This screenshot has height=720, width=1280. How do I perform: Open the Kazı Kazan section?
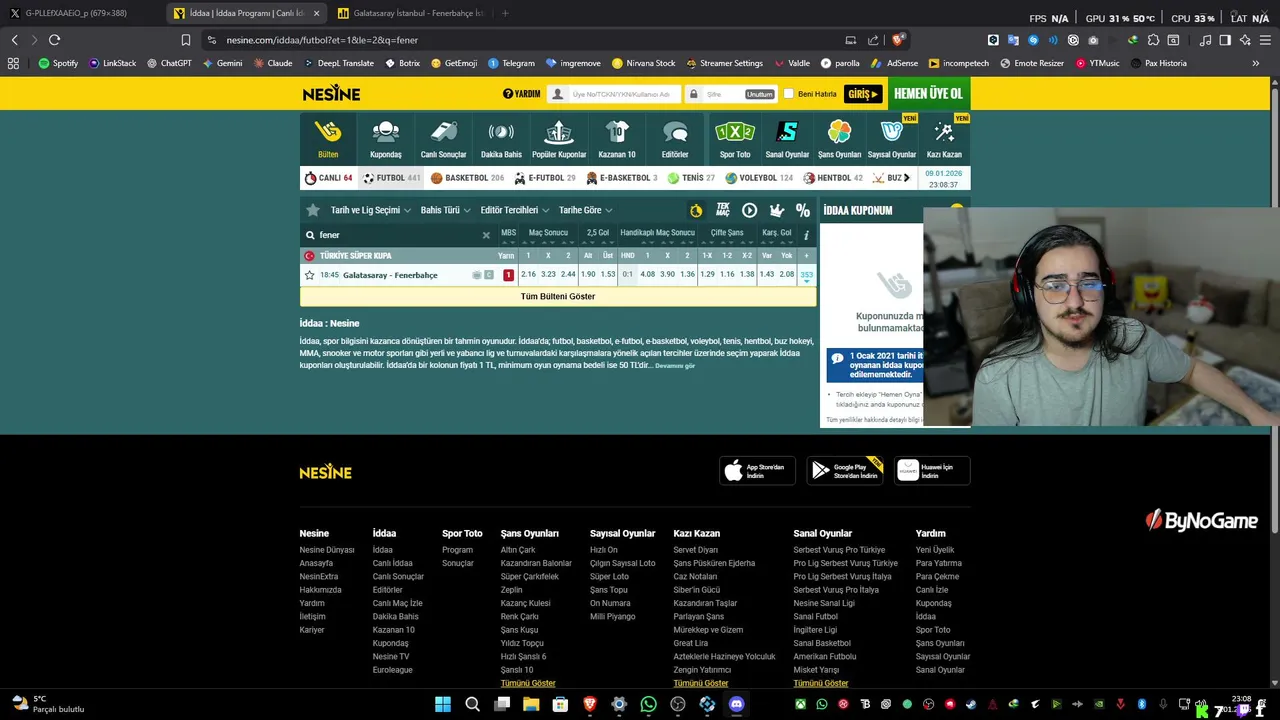[944, 139]
